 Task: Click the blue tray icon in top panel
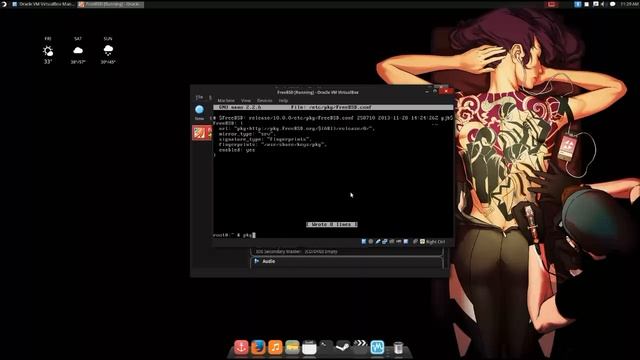pyautogui.click(x=578, y=4)
